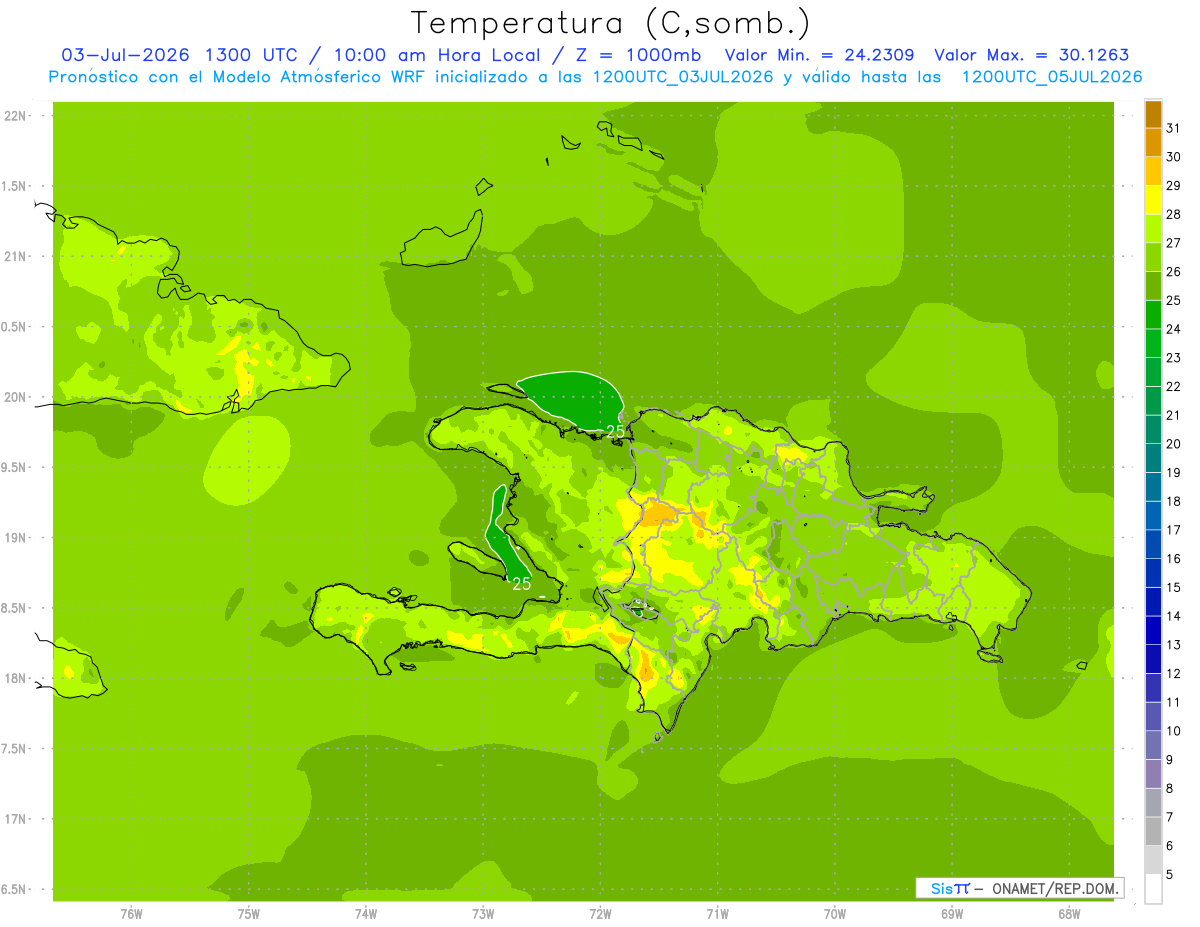Click the legend number 24
Image resolution: width=1200 pixels, height=927 pixels.
(1174, 328)
